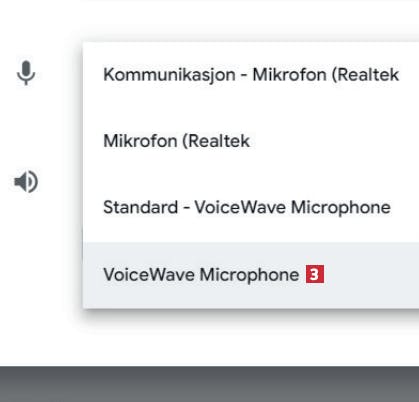This screenshot has height=402, width=419.
Task: Click the word Standard in third option
Action: 140,207
